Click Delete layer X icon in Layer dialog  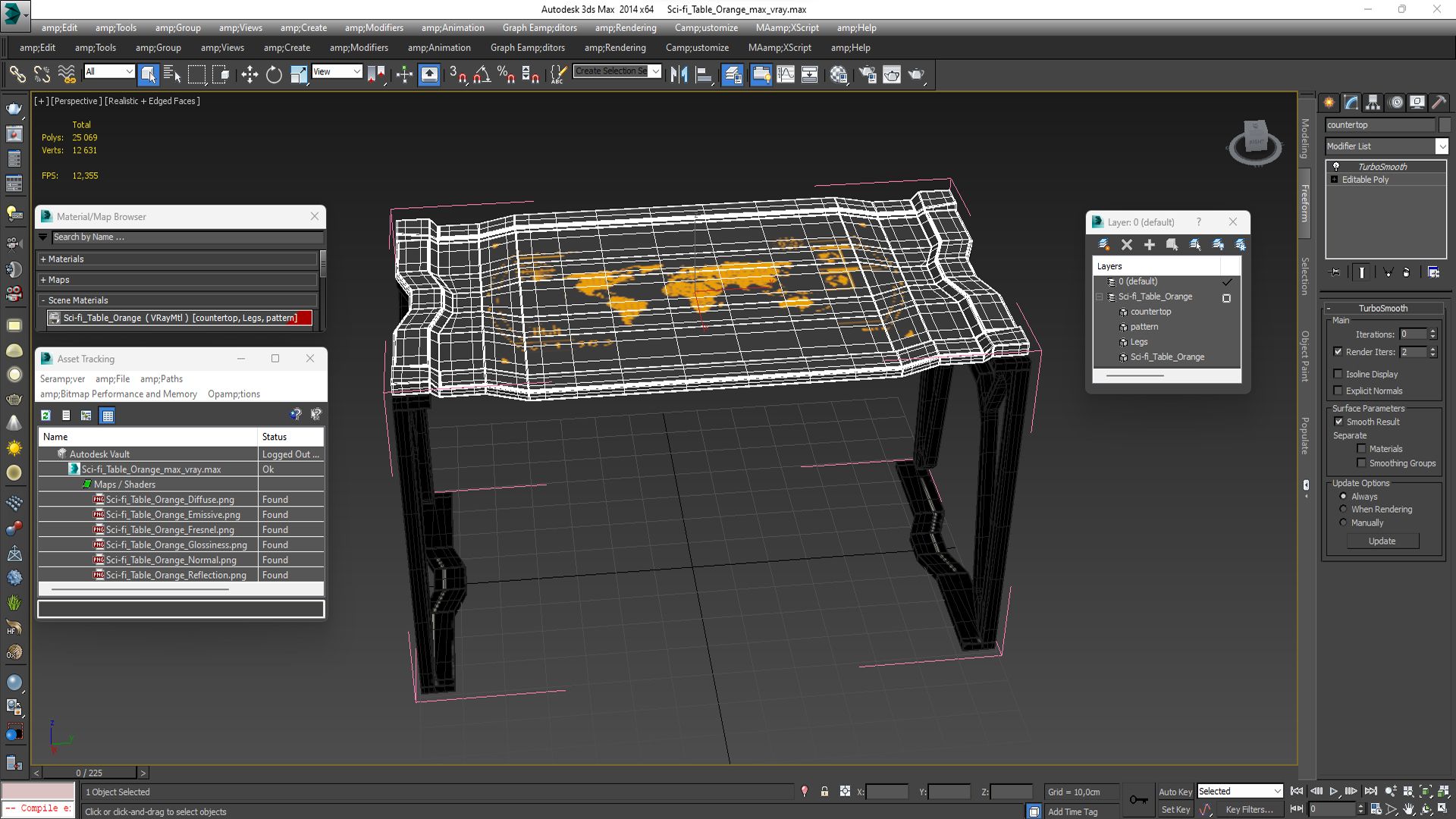point(1127,244)
